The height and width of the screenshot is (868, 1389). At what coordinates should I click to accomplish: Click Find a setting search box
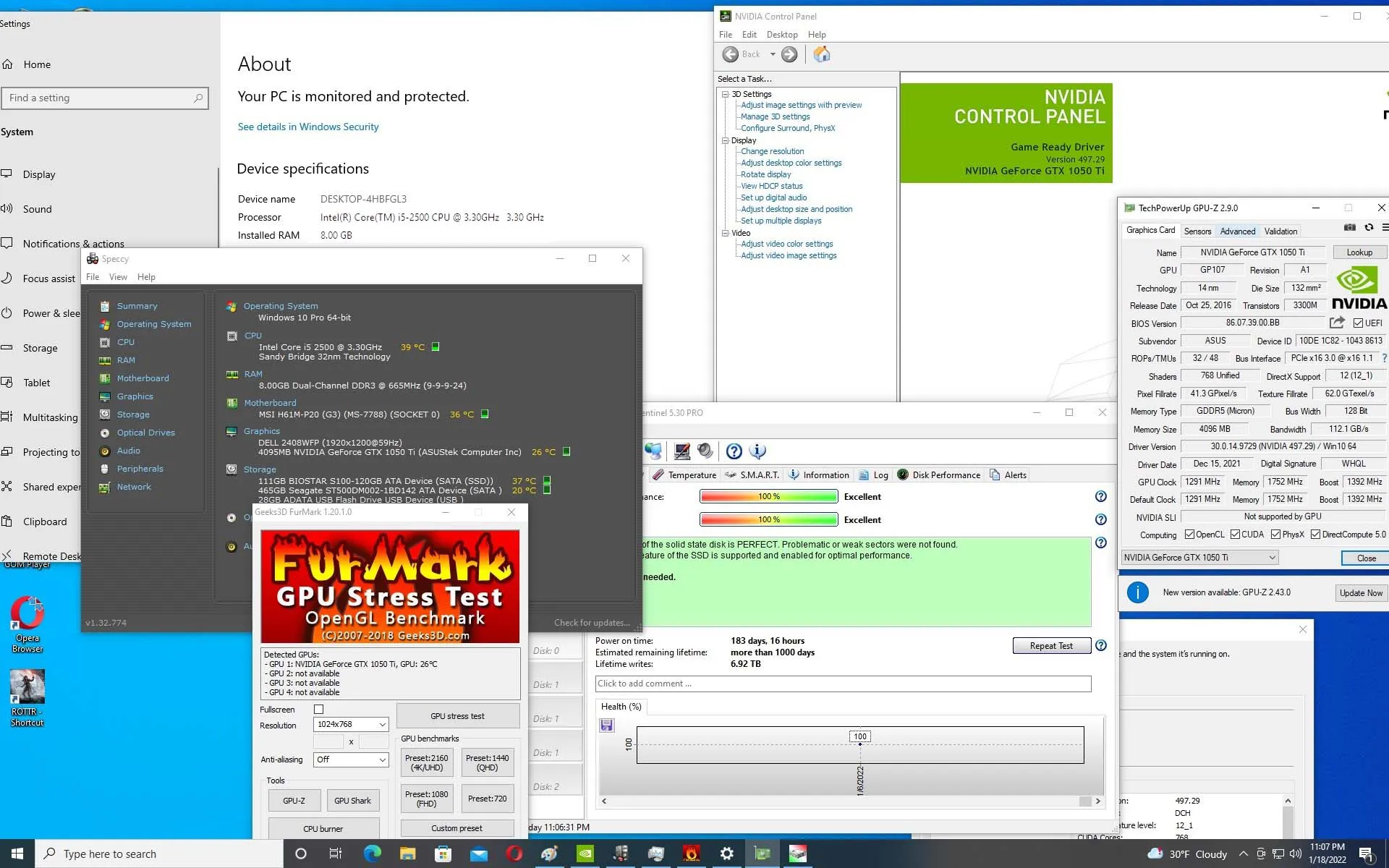pyautogui.click(x=105, y=98)
